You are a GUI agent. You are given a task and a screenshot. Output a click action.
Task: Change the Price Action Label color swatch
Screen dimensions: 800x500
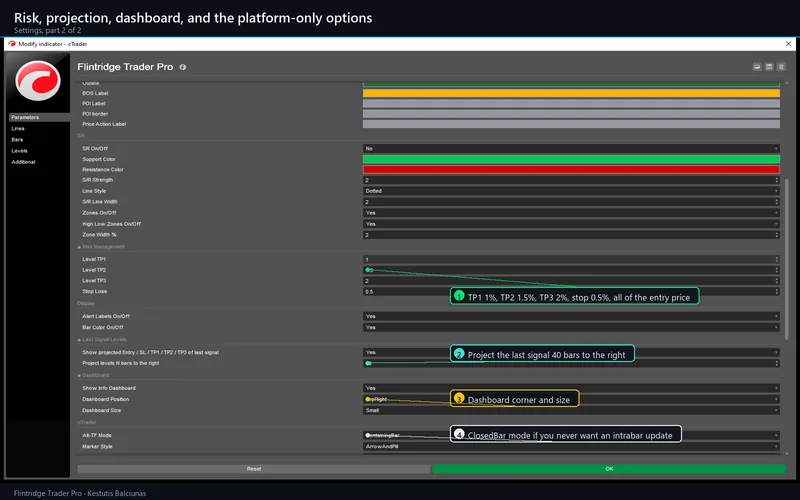tap(571, 124)
